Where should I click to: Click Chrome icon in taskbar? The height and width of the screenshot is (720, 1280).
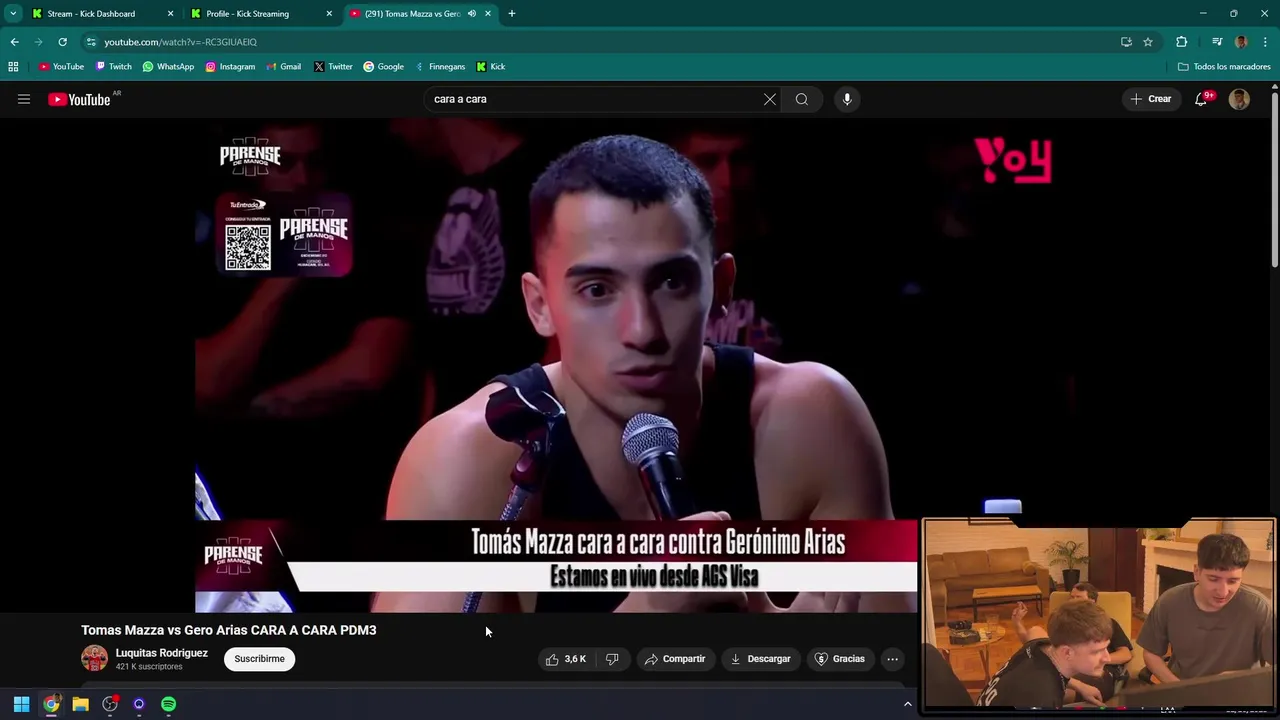[x=51, y=705]
